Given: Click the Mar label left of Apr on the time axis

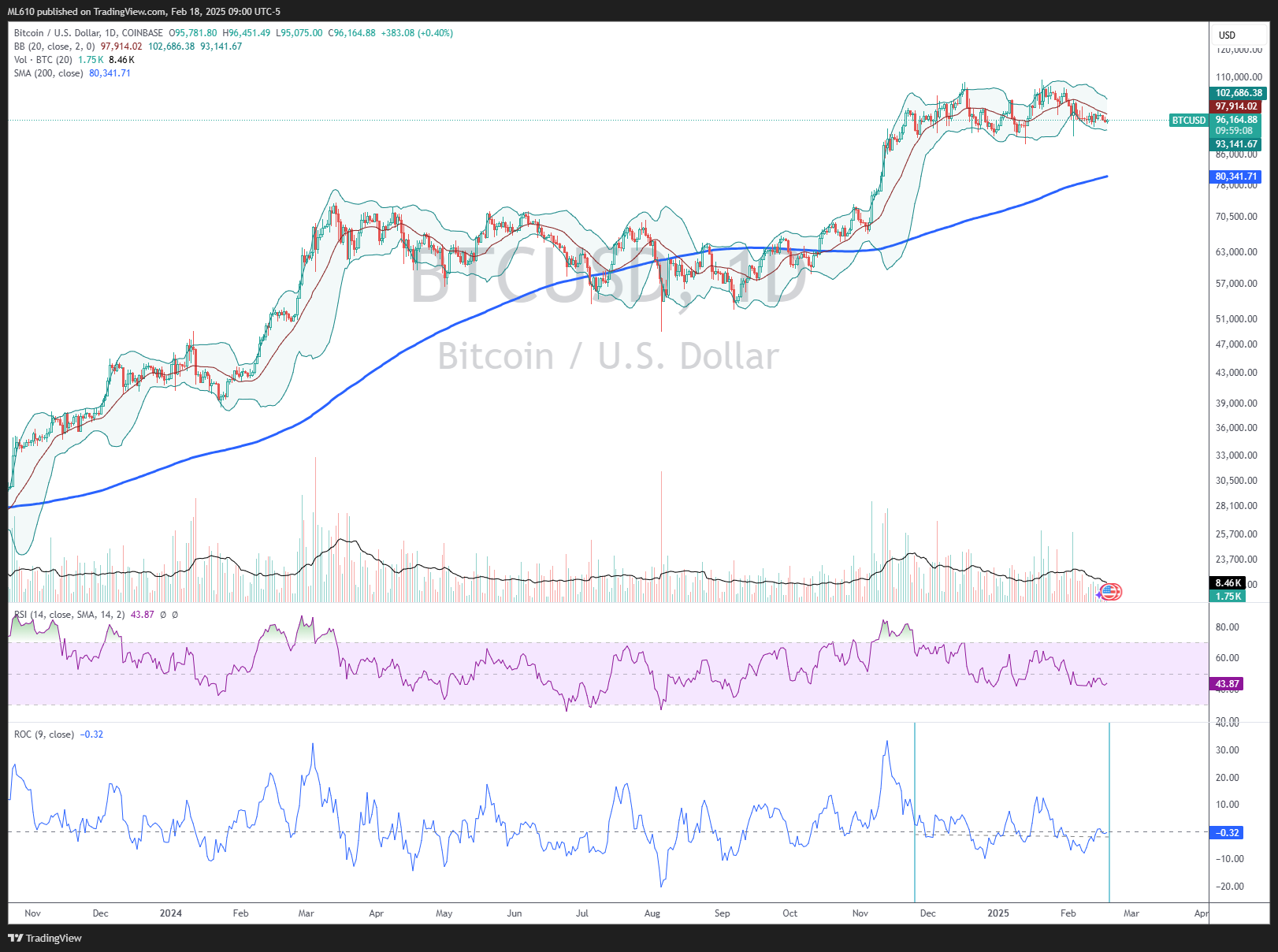Looking at the screenshot, I should [1131, 913].
